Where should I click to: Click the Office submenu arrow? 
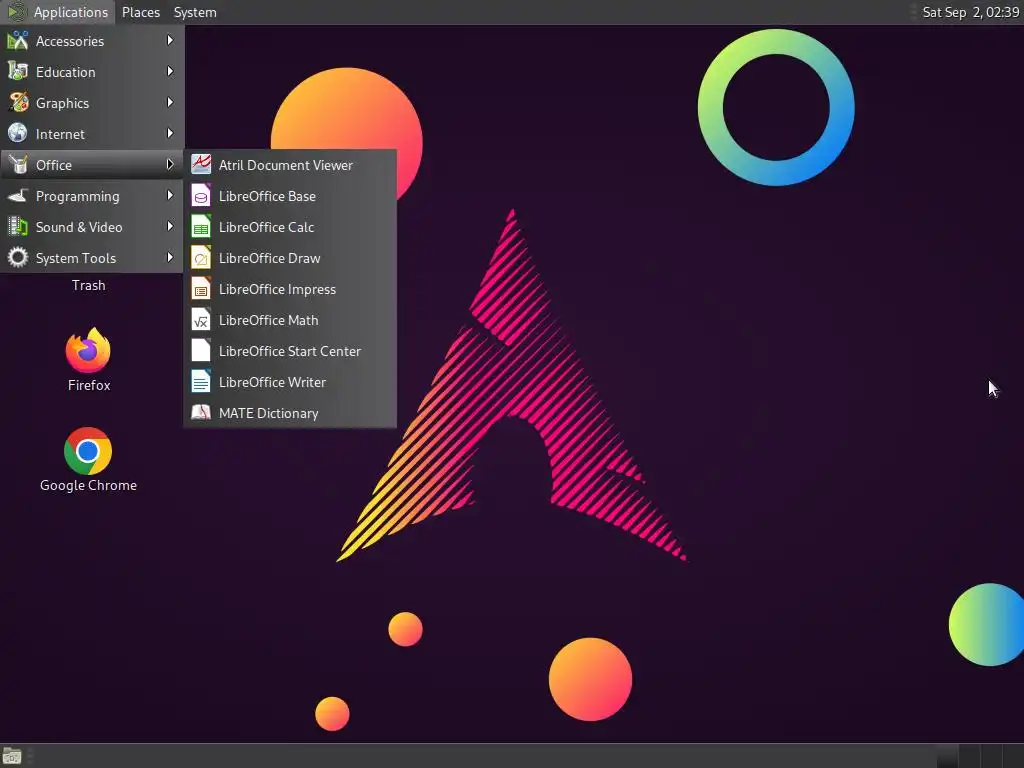click(170, 165)
